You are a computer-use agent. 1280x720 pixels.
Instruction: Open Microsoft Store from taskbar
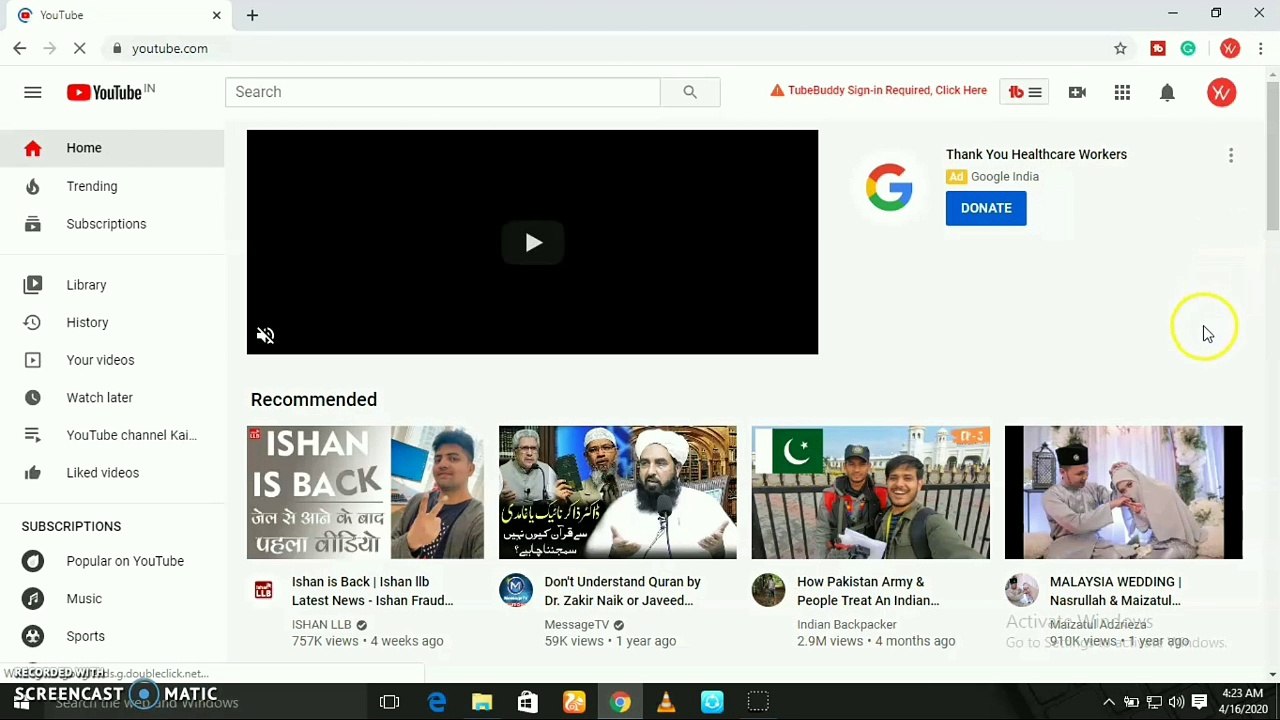[x=528, y=702]
